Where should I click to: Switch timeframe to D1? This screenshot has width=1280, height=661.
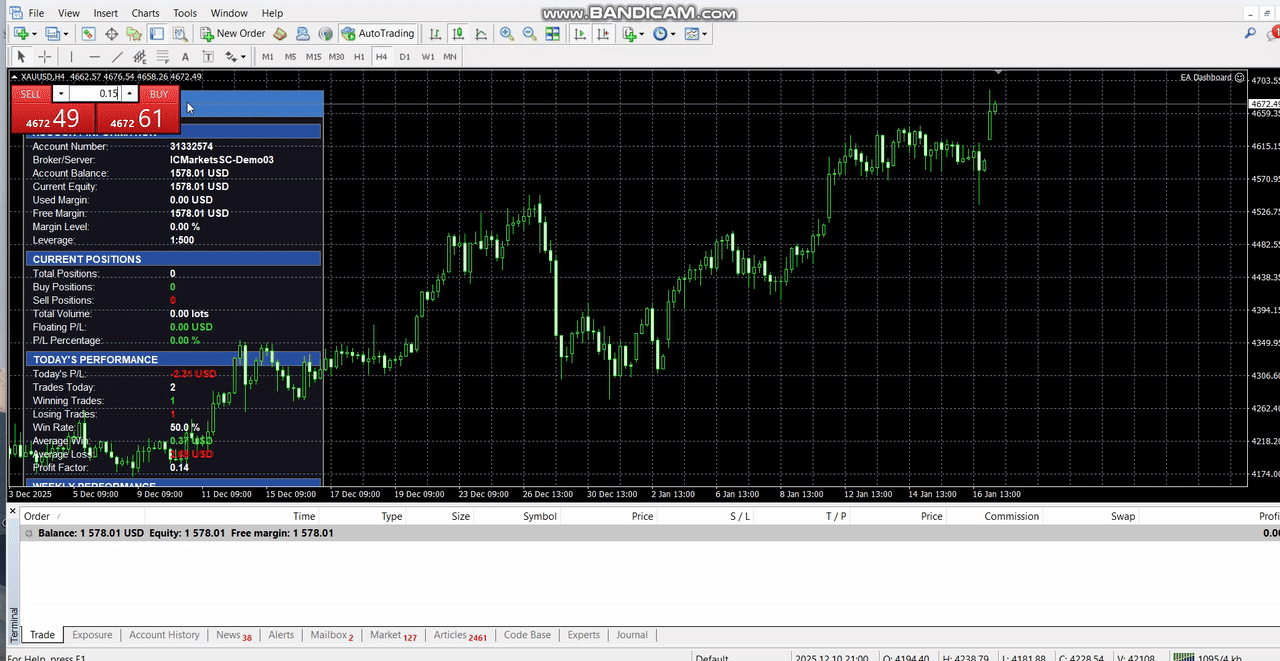(x=405, y=56)
